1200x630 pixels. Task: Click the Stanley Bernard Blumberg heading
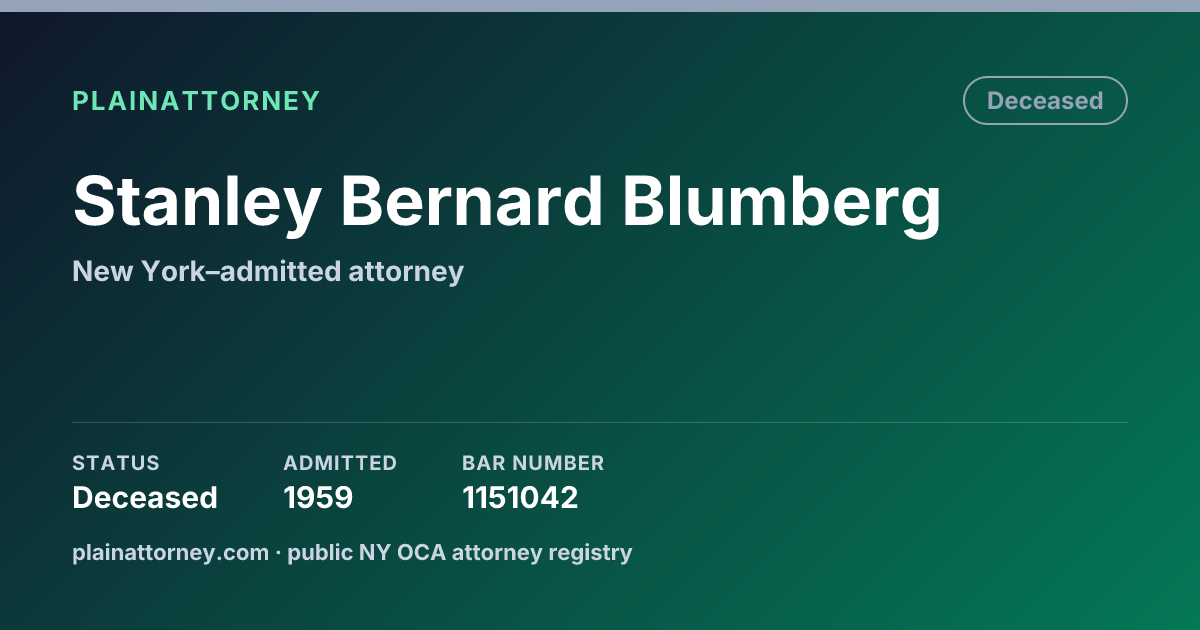tap(507, 204)
